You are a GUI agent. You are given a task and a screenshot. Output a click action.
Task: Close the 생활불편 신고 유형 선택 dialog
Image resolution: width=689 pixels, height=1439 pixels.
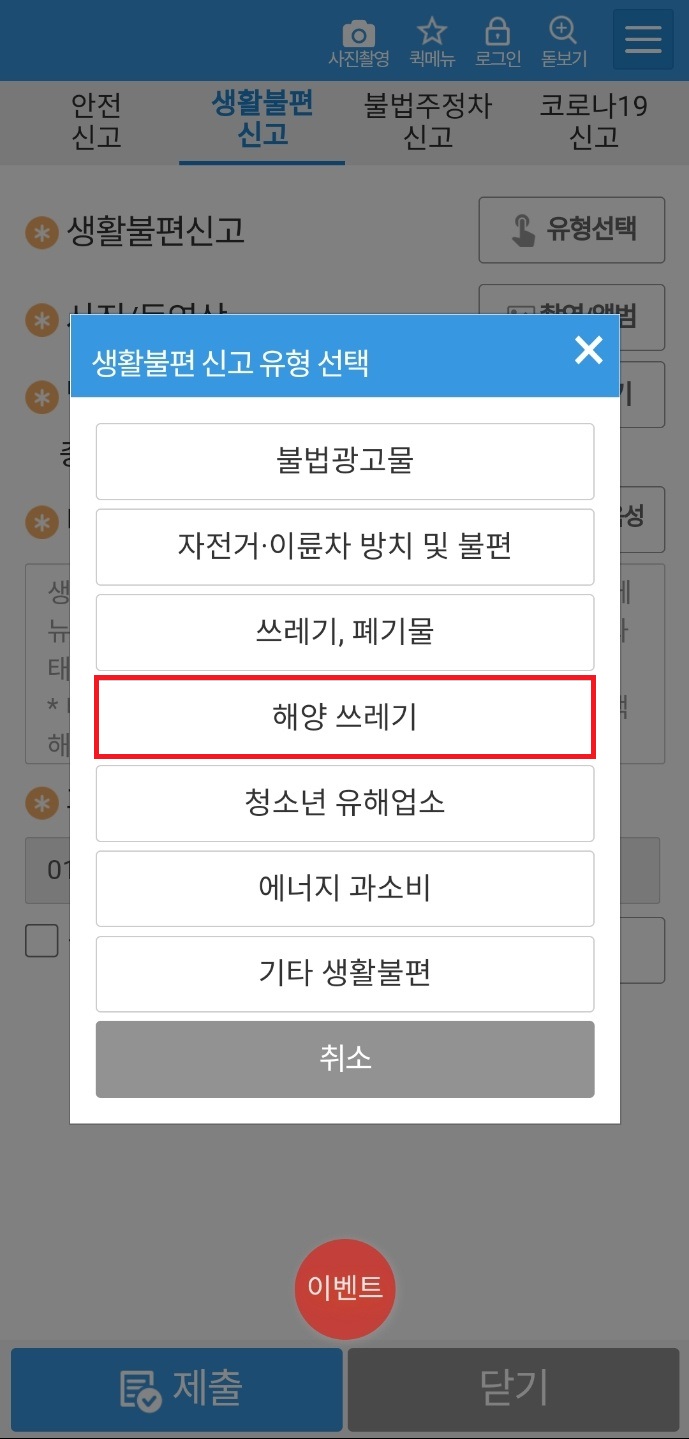(x=588, y=352)
